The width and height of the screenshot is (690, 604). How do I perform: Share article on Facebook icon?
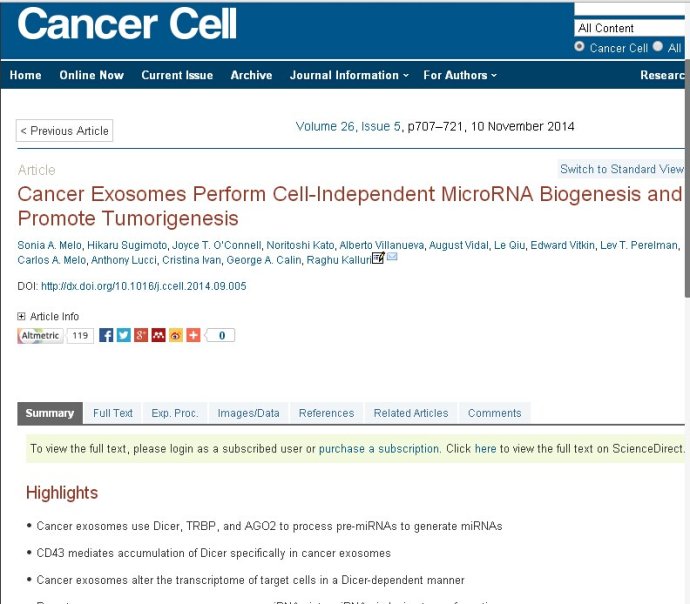(106, 336)
